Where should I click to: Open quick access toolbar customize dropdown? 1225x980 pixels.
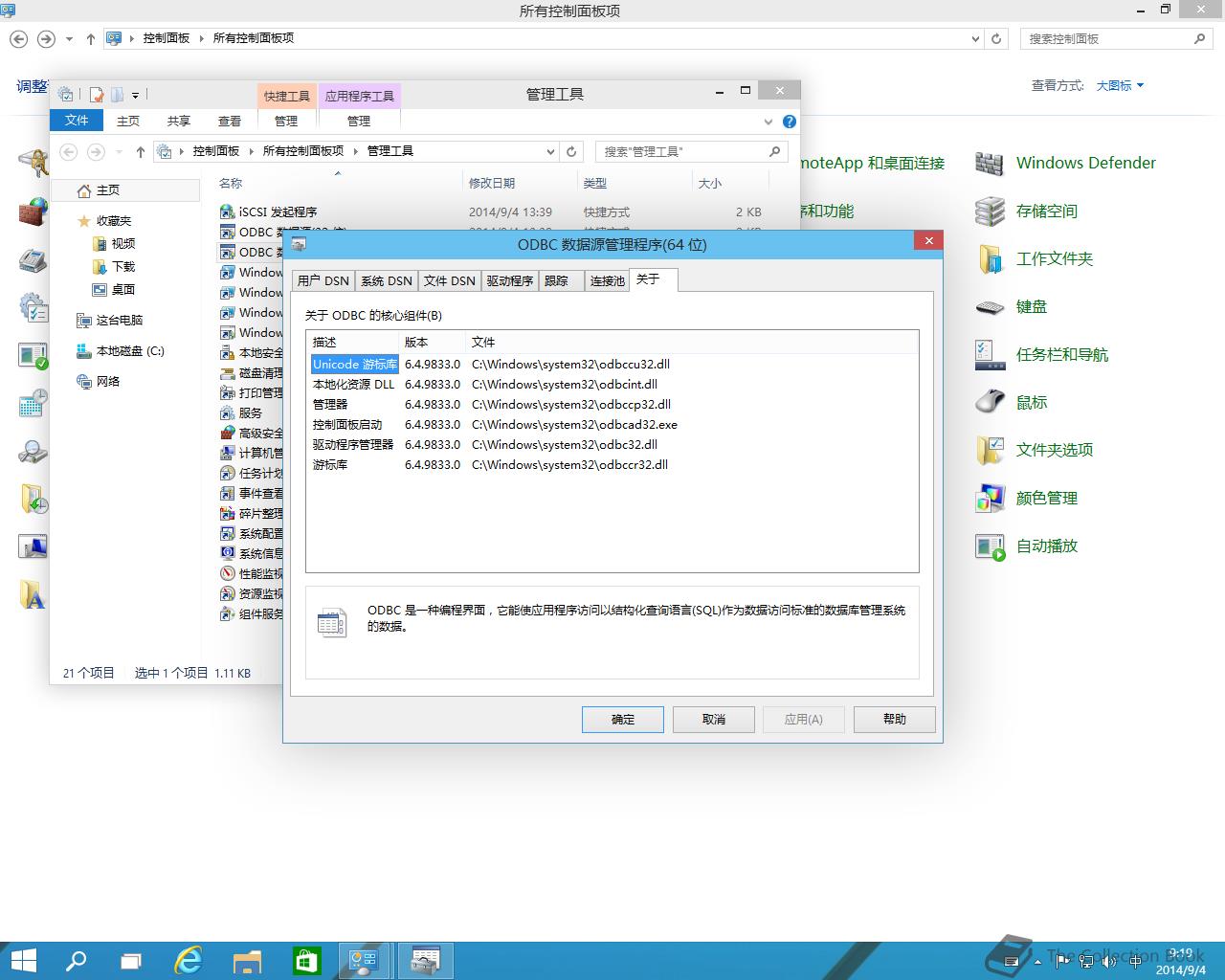click(135, 95)
